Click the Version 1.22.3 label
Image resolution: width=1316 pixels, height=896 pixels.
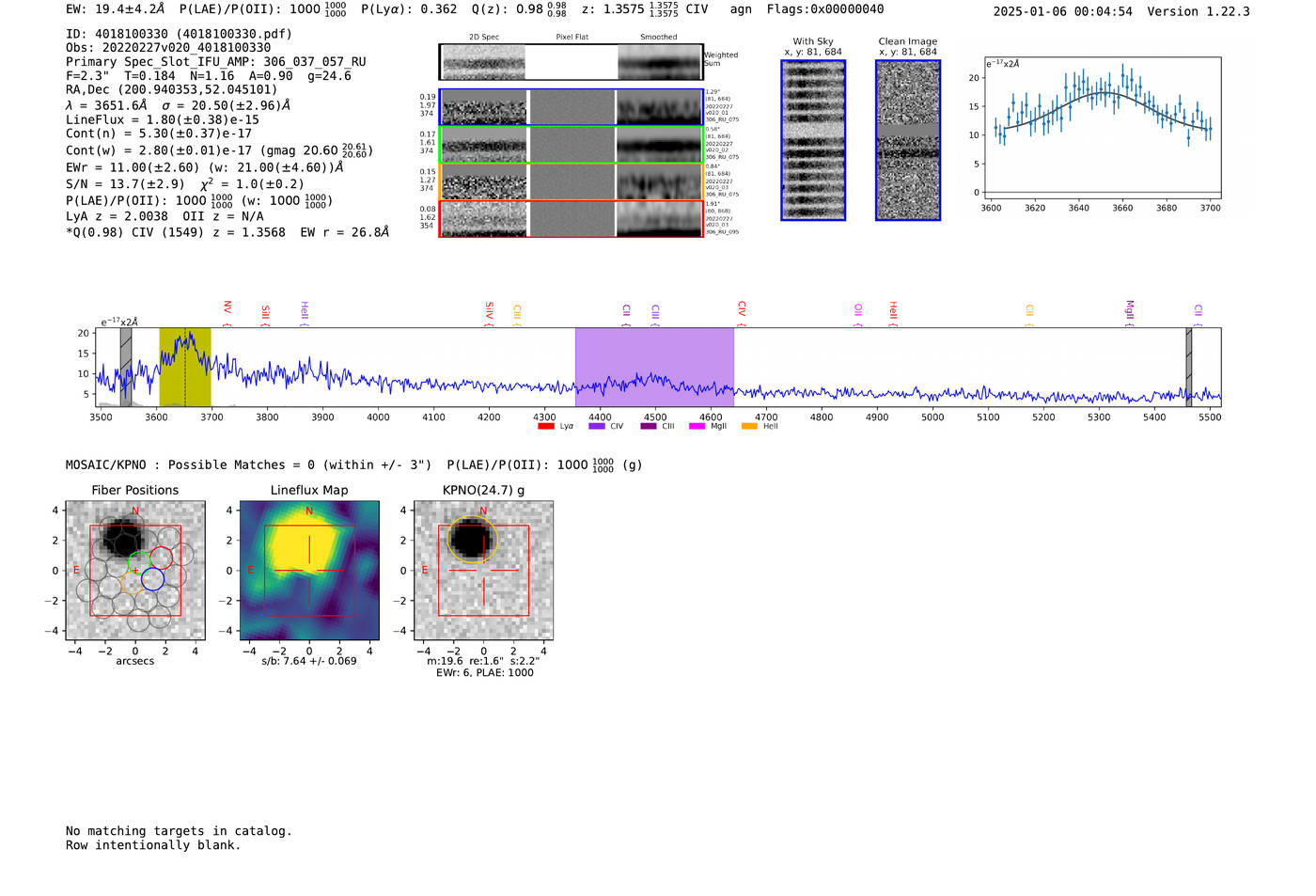1198,11
